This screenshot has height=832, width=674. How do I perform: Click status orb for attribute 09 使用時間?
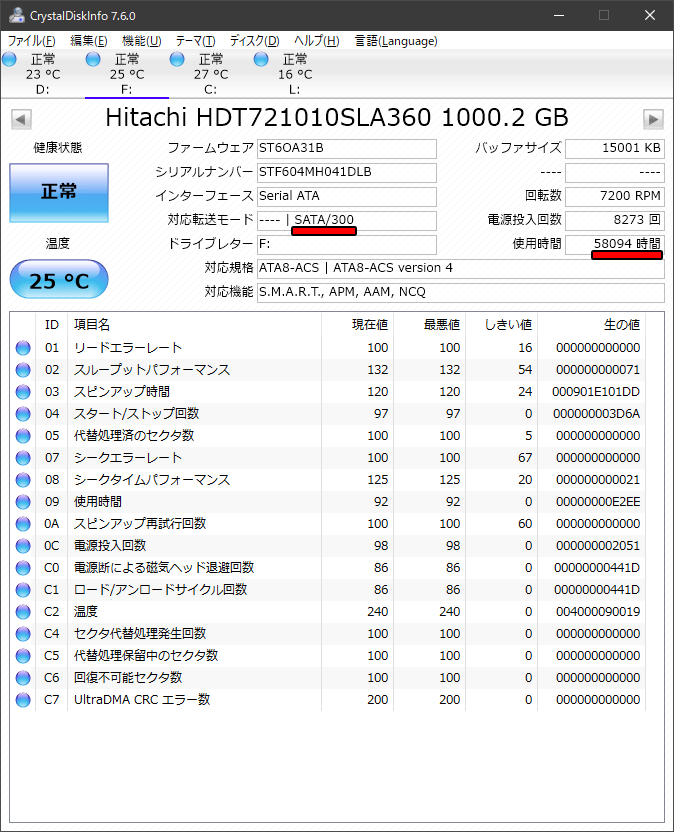pos(23,502)
